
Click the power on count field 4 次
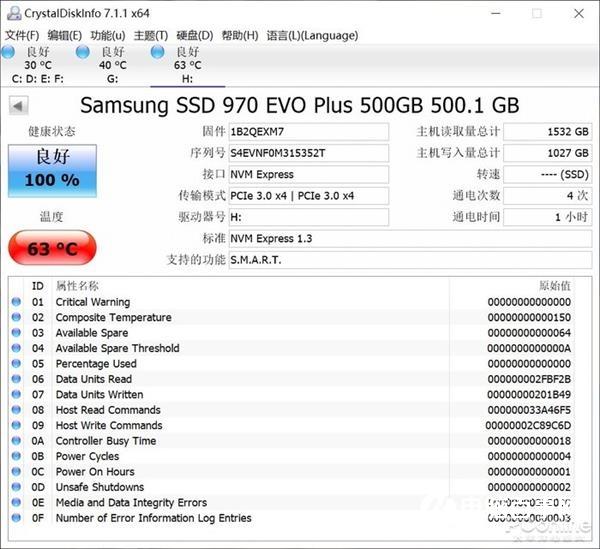point(548,196)
